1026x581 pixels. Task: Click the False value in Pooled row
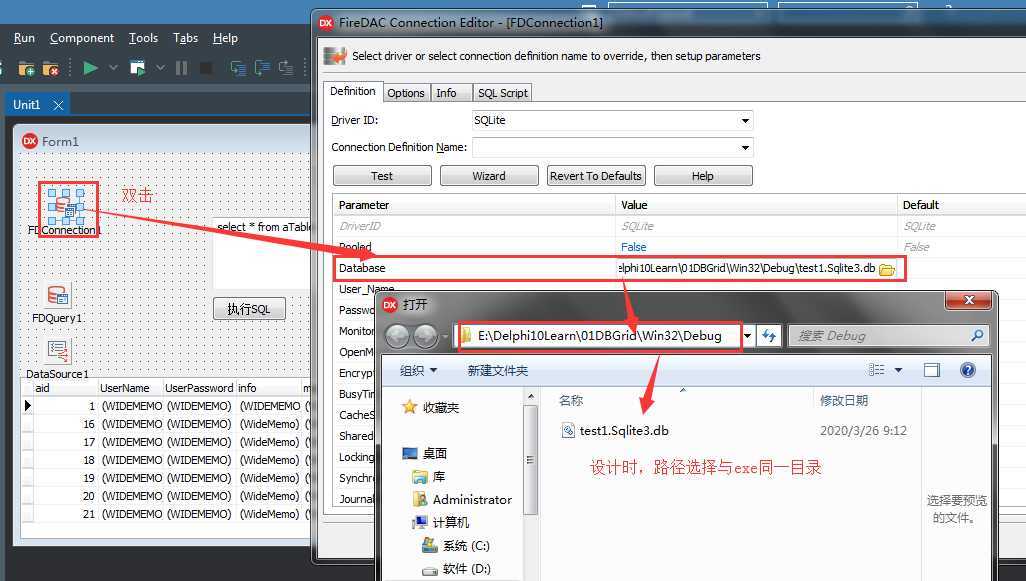[x=633, y=247]
